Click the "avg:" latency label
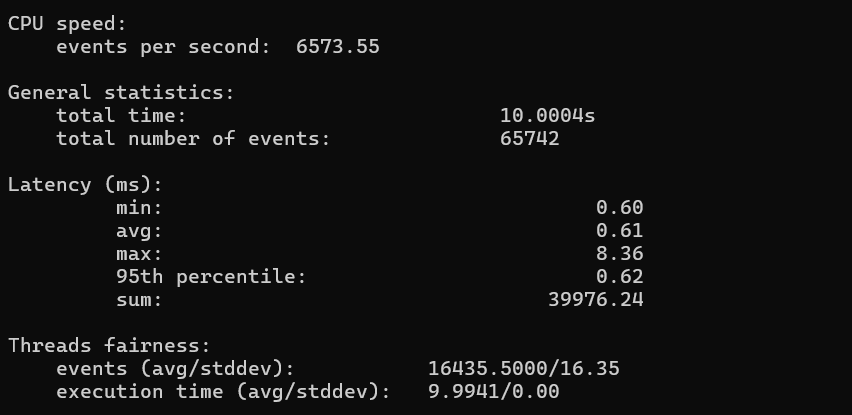852x415 pixels. click(x=139, y=230)
